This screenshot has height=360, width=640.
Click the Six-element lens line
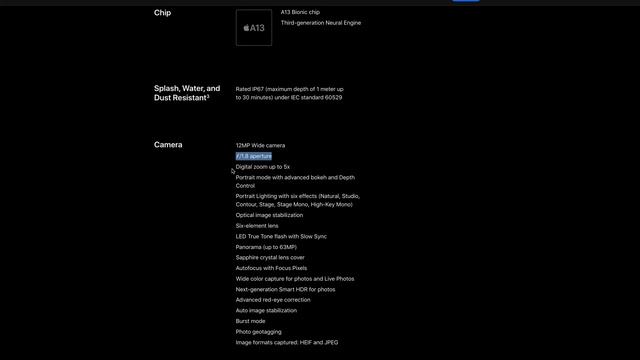[x=257, y=225]
